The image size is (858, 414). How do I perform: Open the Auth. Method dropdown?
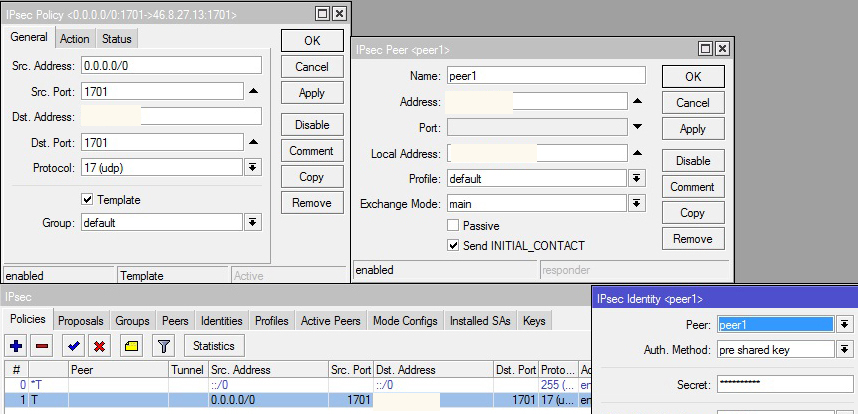tap(844, 350)
